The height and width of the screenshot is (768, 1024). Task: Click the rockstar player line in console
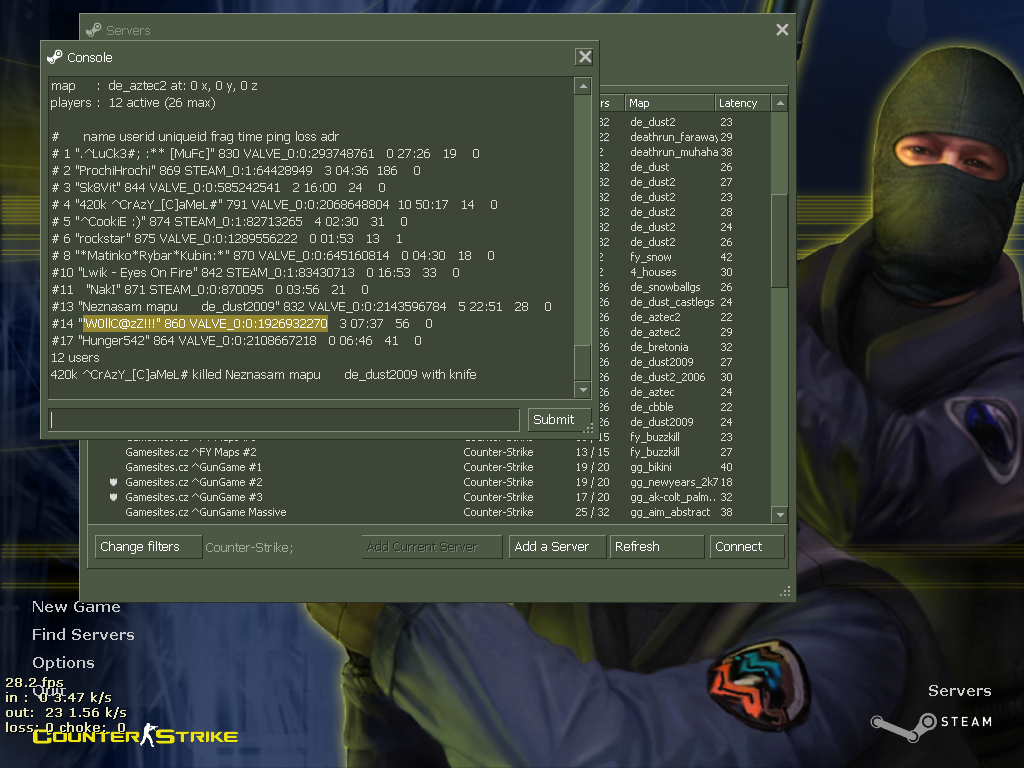click(227, 238)
